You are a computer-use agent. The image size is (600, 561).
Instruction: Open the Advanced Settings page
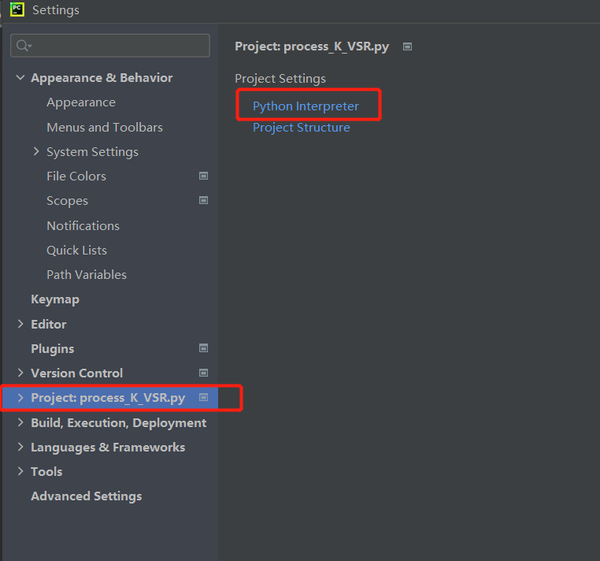click(86, 496)
